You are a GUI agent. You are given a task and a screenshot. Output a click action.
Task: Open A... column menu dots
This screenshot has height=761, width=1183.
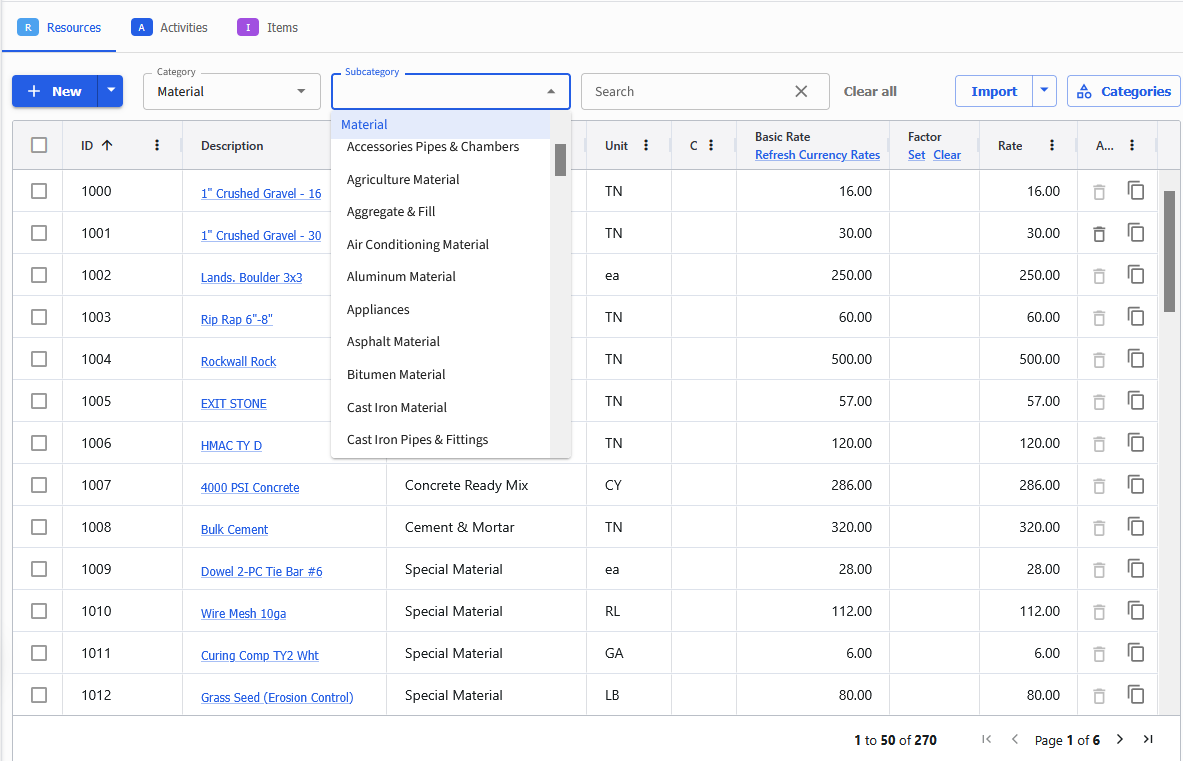pyautogui.click(x=1132, y=145)
